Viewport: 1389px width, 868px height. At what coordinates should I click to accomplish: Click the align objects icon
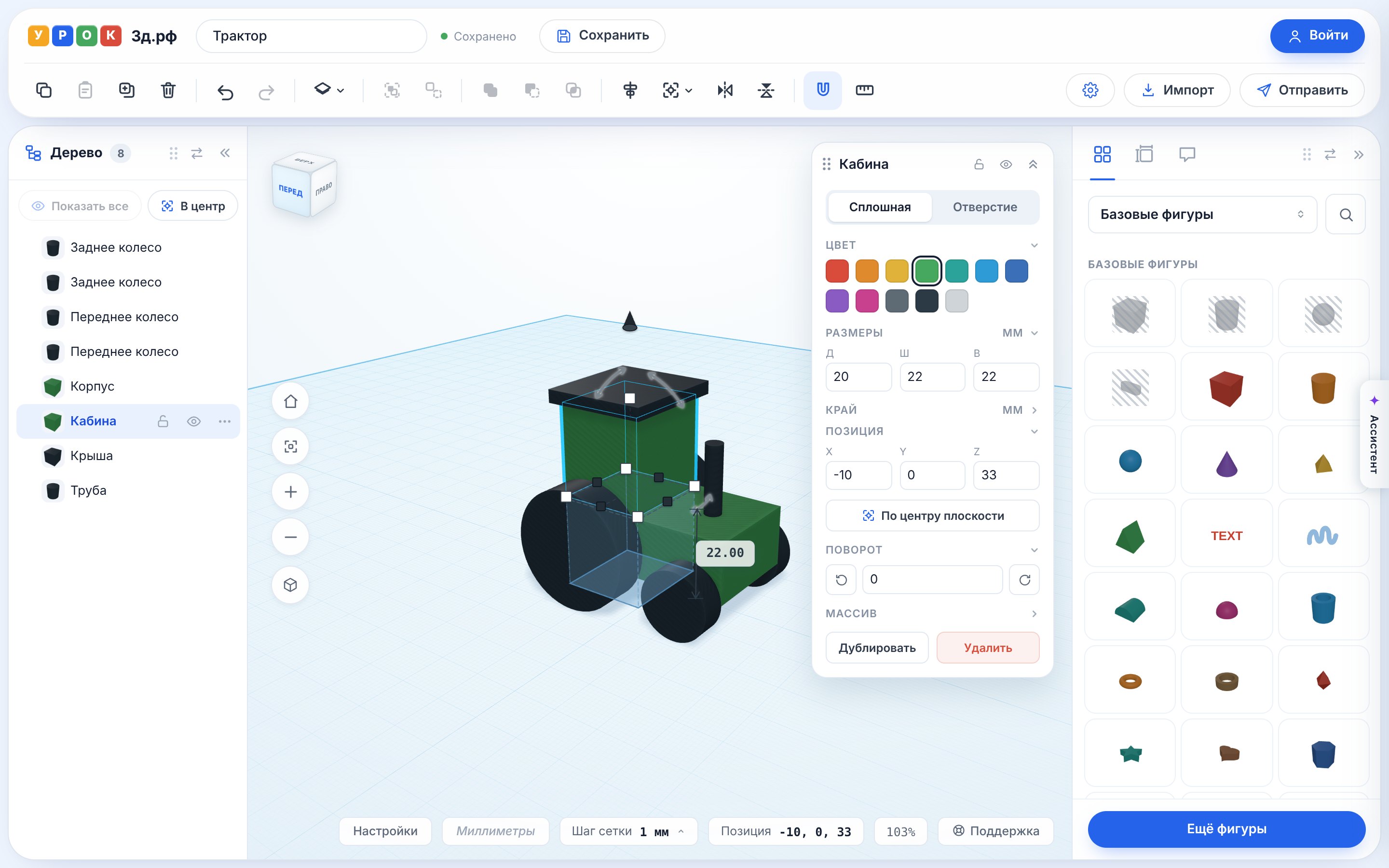(x=630, y=90)
